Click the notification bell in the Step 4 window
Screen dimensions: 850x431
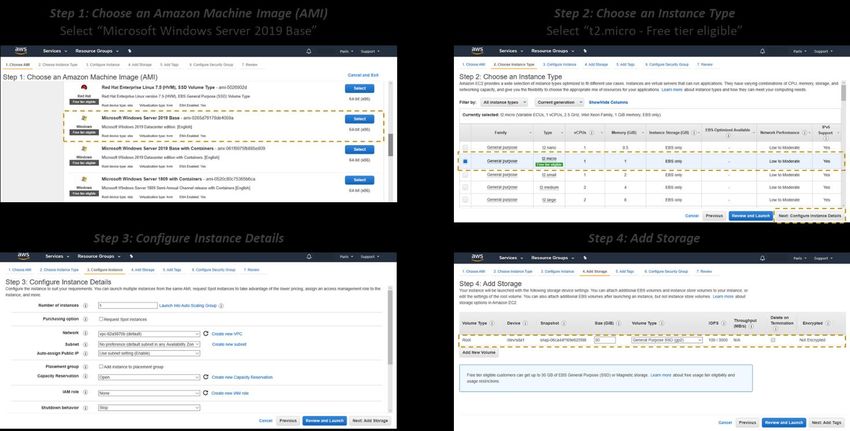[x=763, y=258]
